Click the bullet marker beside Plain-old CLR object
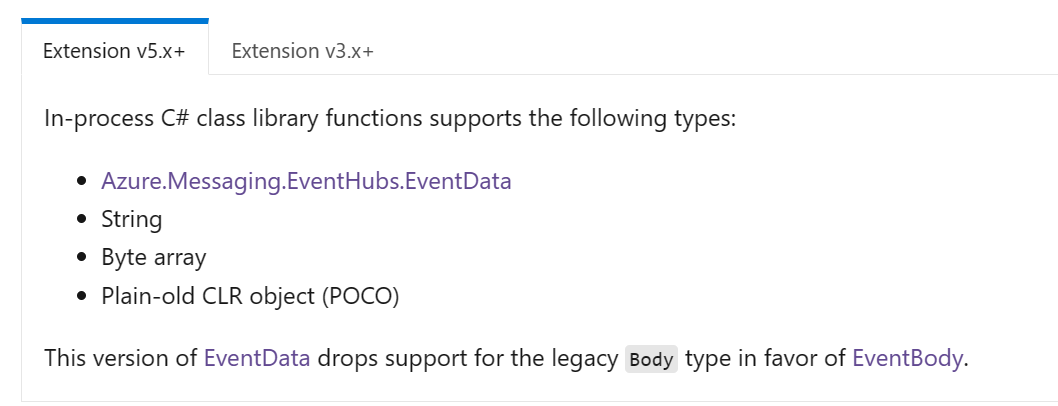The image size is (1058, 406). [82, 296]
